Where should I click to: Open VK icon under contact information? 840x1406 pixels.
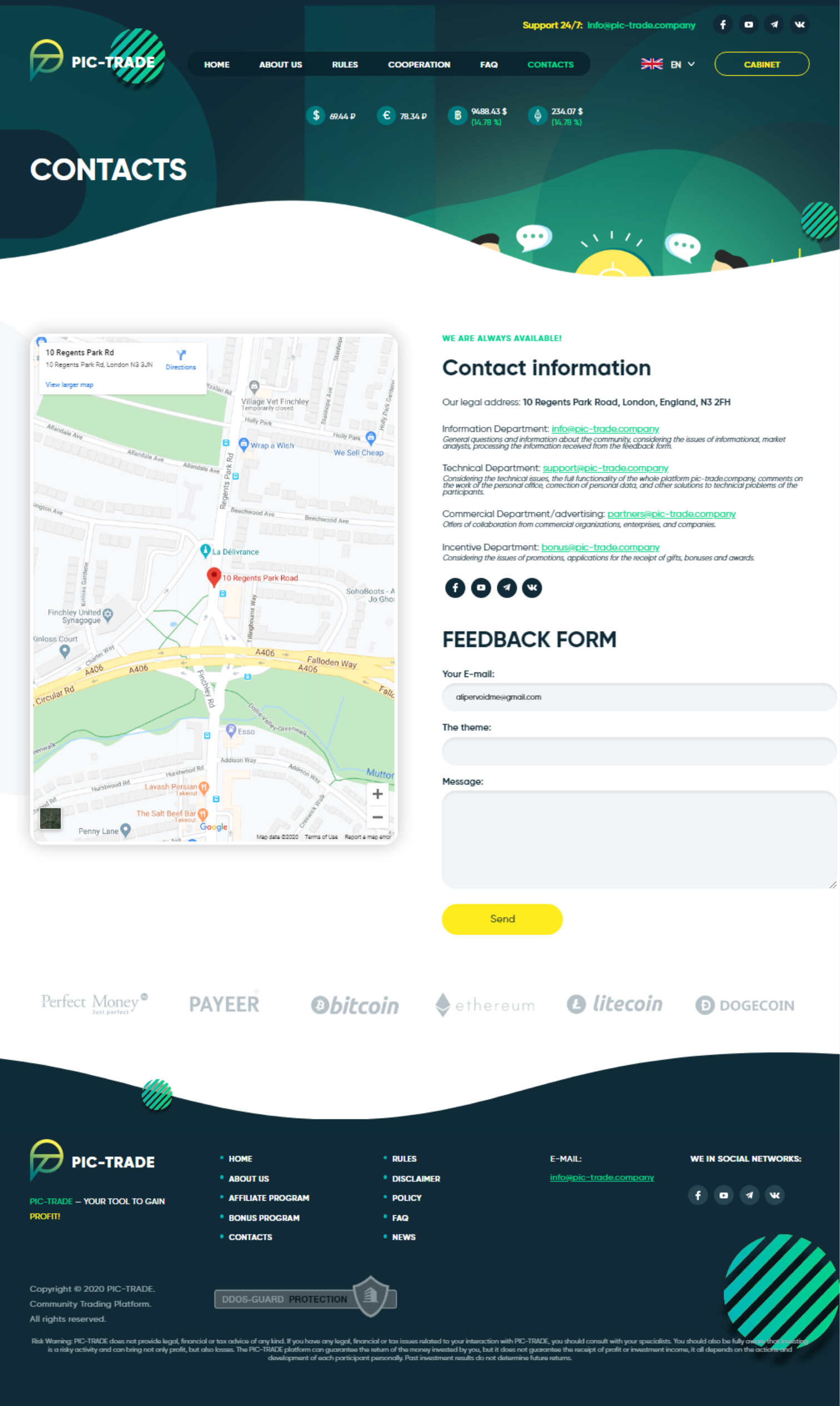(x=532, y=588)
